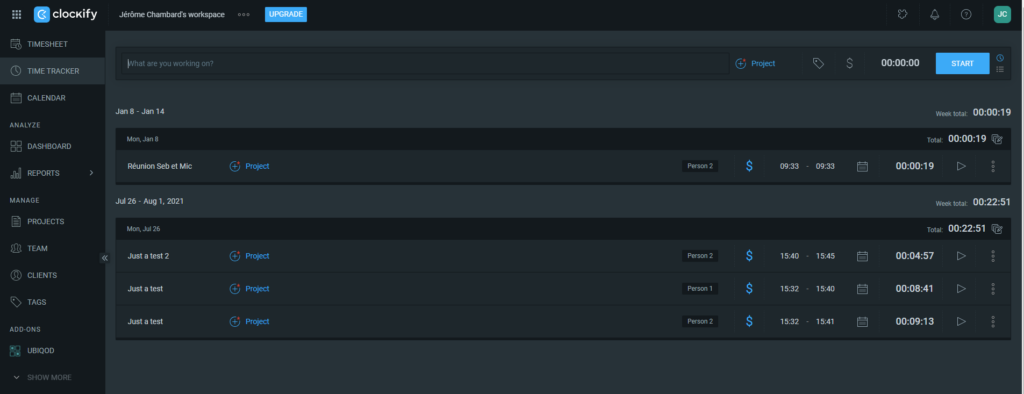This screenshot has height=394, width=1024.
Task: Click the 'Just a test 2' description
Action: click(148, 256)
